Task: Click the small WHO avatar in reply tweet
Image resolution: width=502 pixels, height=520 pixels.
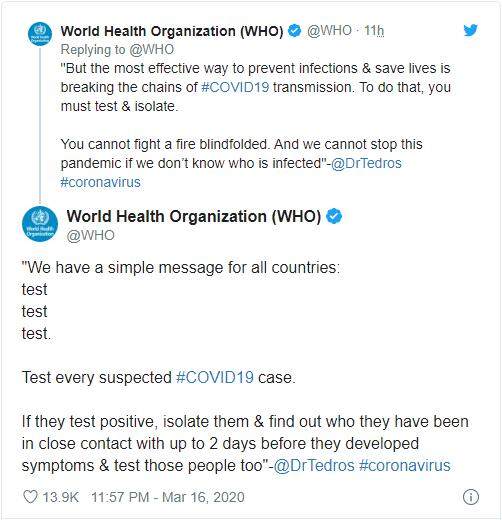Action: (40, 34)
